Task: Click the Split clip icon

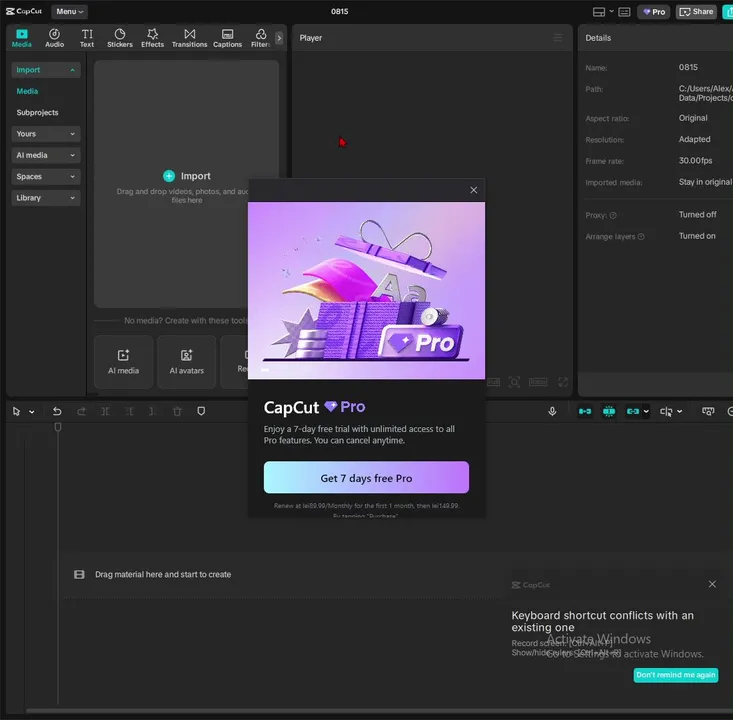Action: point(106,411)
